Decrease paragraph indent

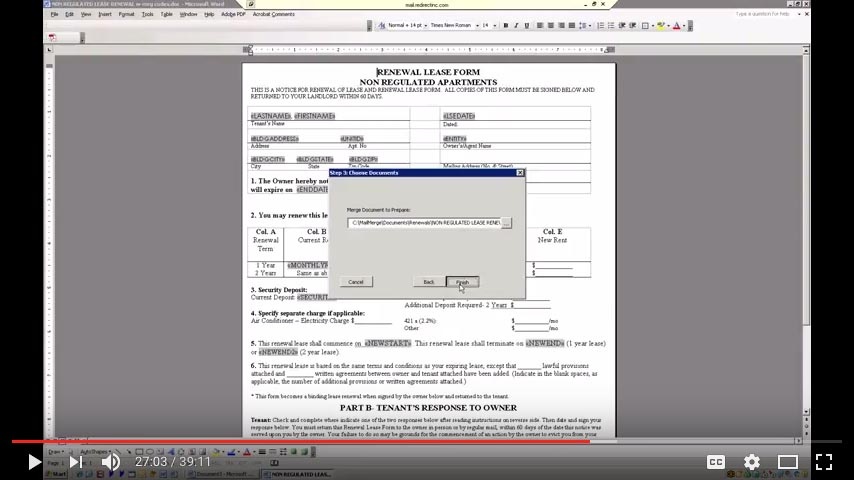(x=622, y=26)
